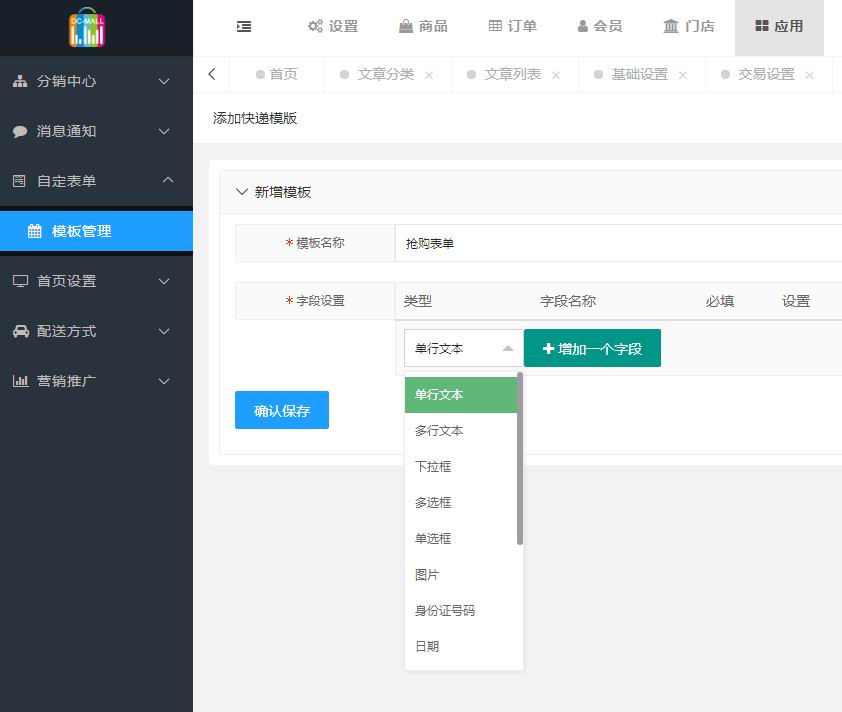This screenshot has width=842, height=712.
Task: Close the 基础设置 tab
Action: 683,75
